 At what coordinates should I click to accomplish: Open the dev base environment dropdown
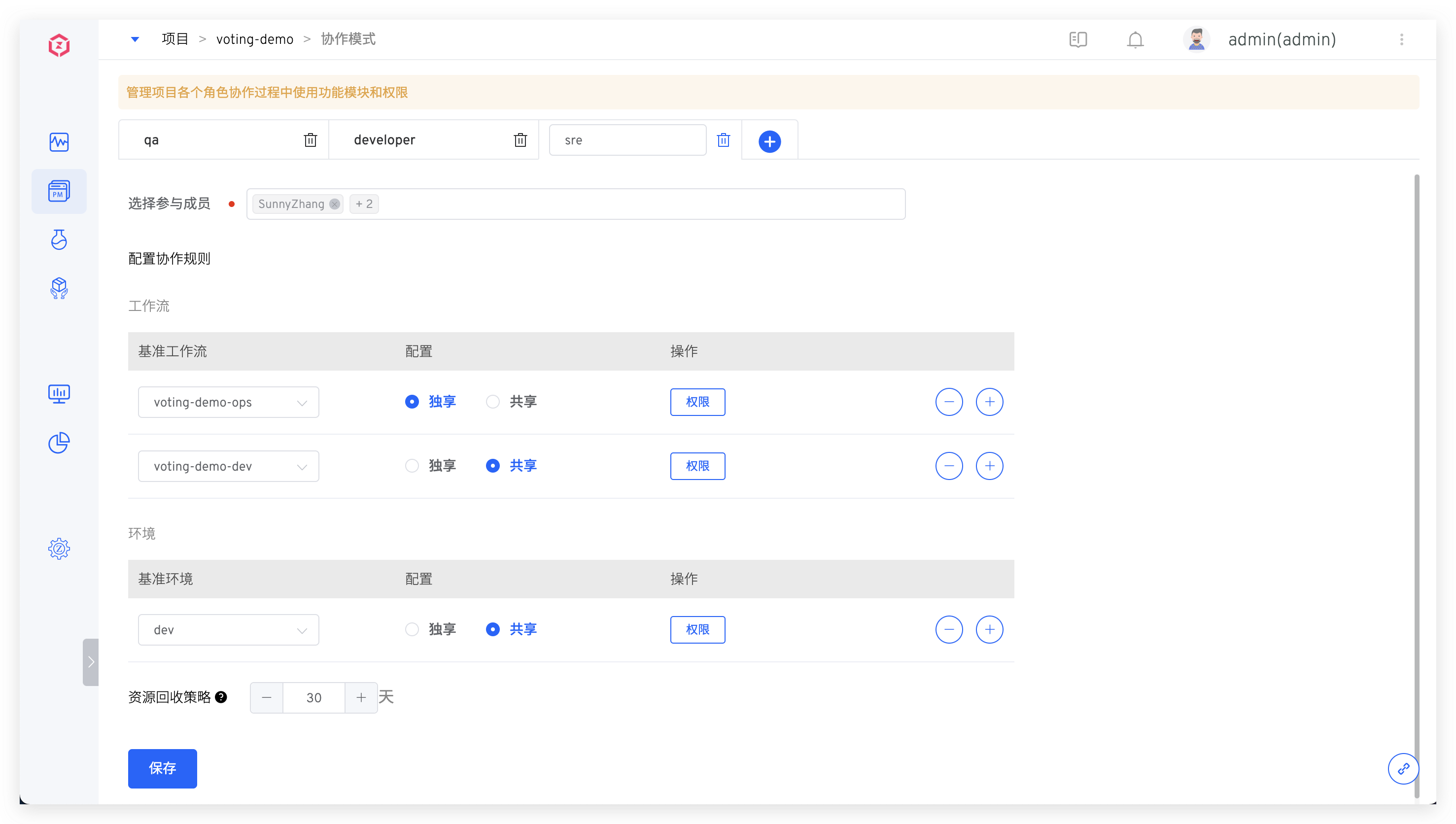pos(228,630)
